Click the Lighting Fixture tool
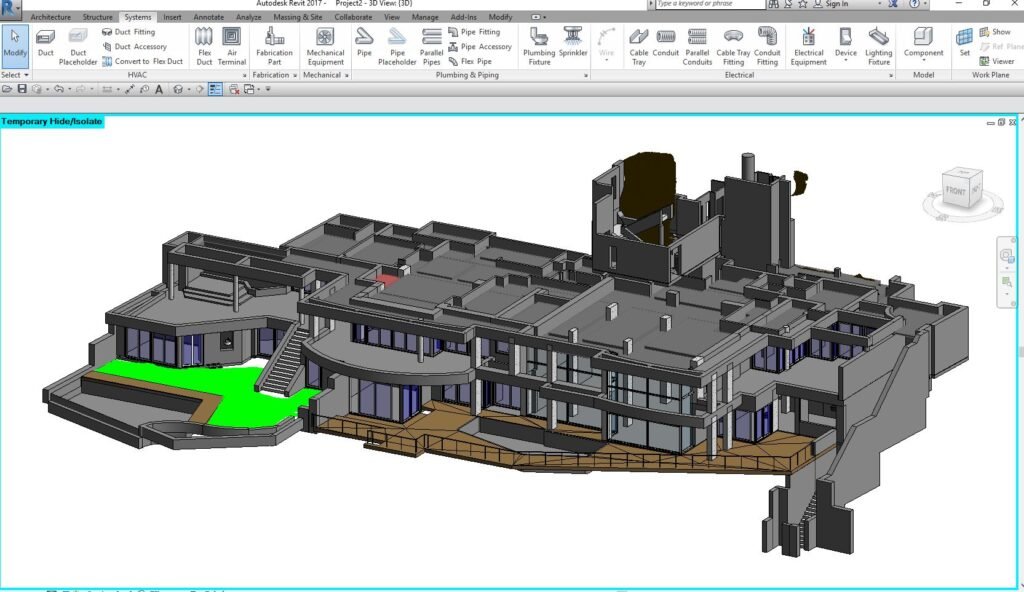This screenshot has width=1024, height=592. pos(879,44)
